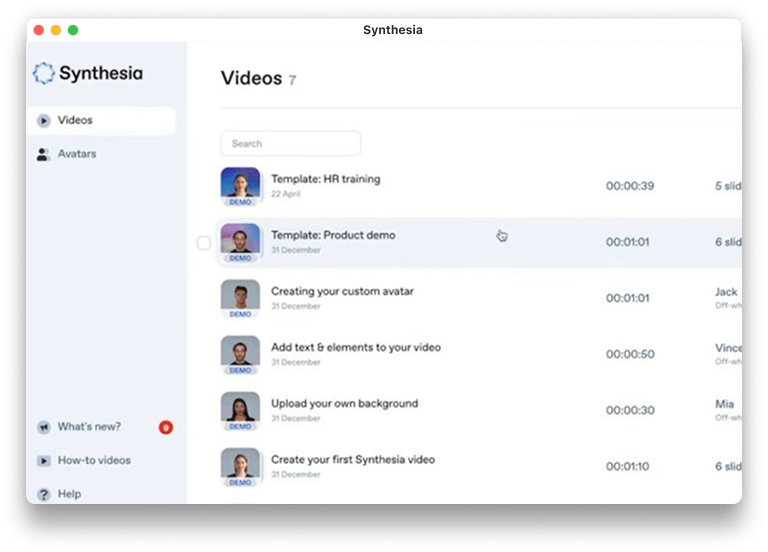Maximize the window with green button

(73, 30)
